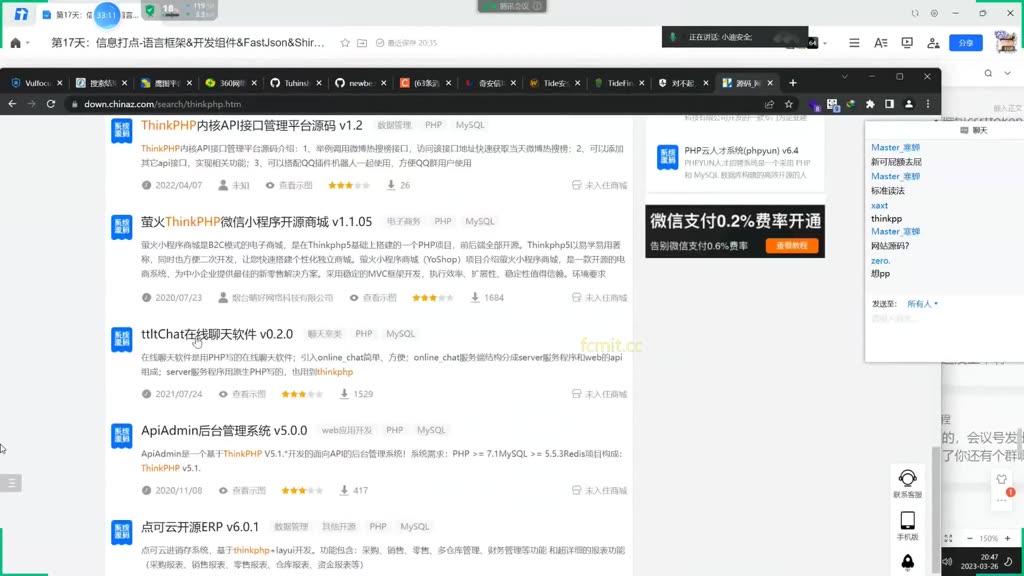
Task: Open 点可云开源ERP v6.0.1 link
Action: click(x=200, y=527)
